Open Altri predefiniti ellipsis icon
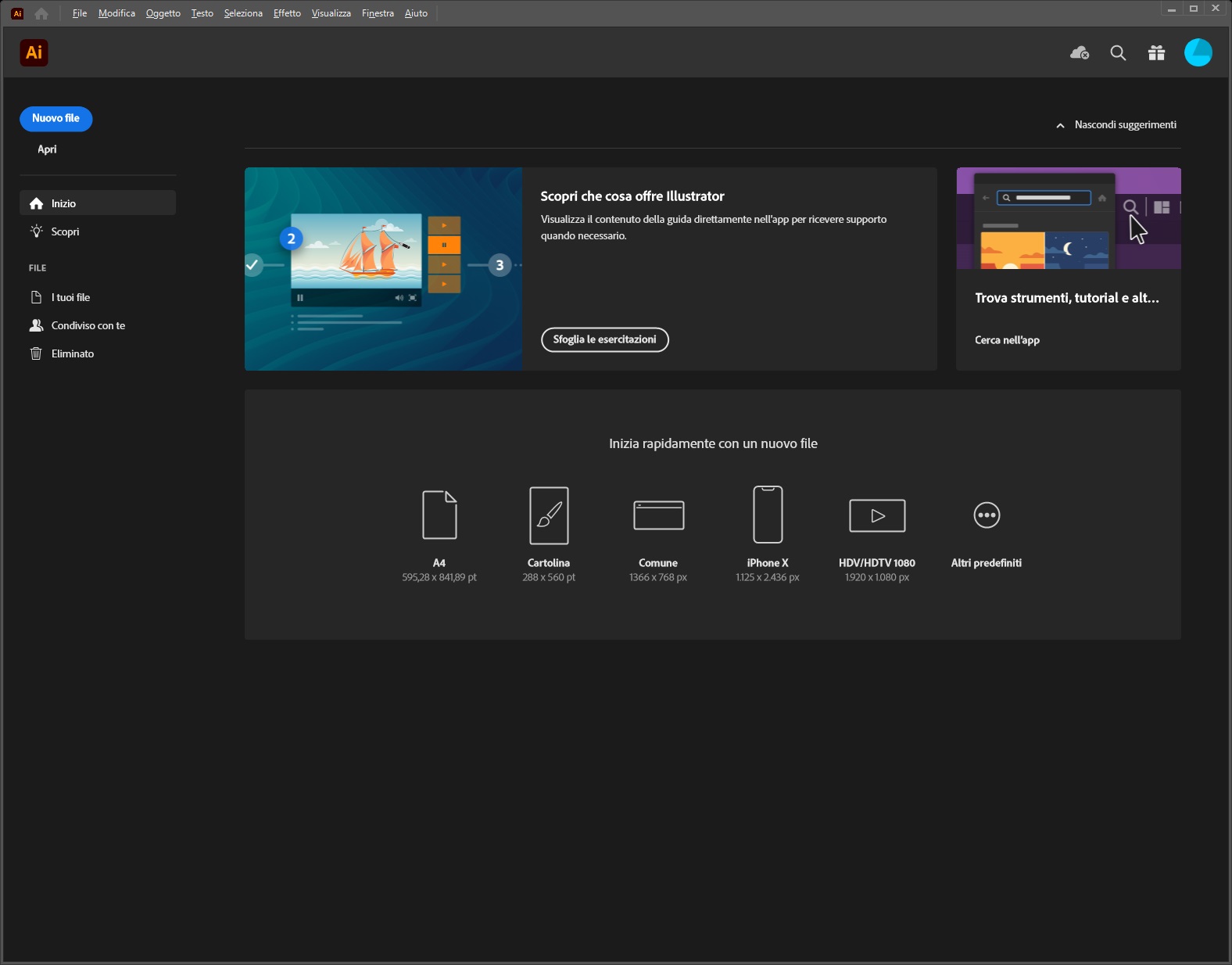 click(987, 515)
